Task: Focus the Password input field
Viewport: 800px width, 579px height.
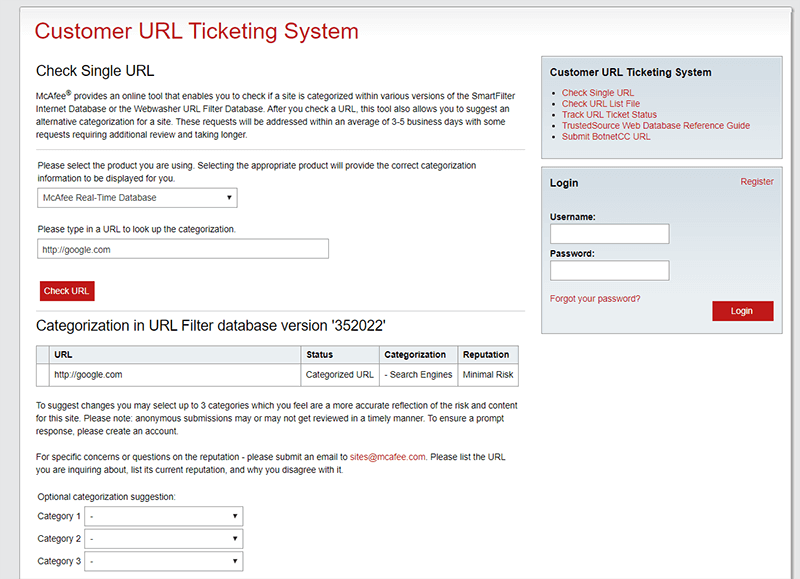Action: 609,270
